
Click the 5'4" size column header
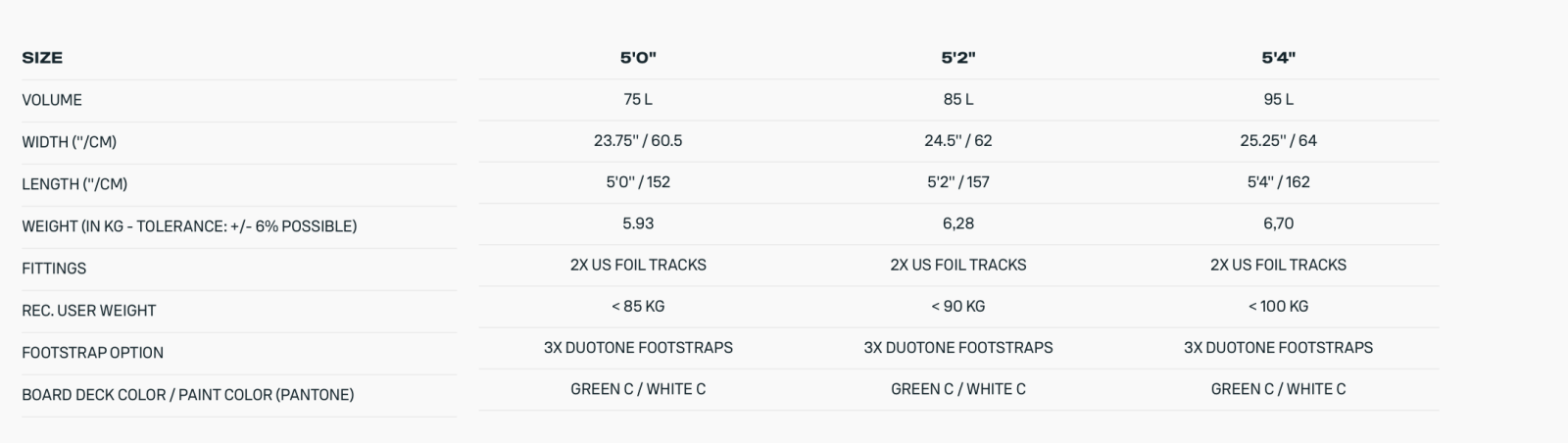click(x=1278, y=58)
